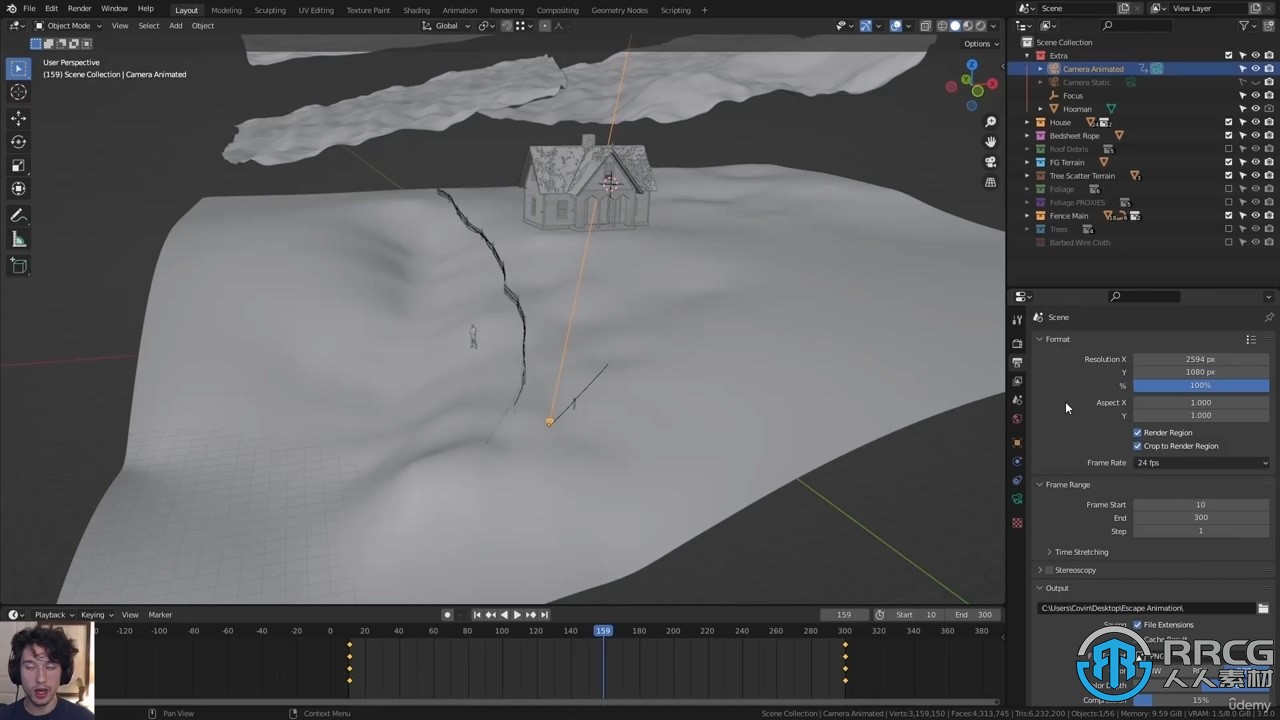Disable rendering of the Hooman object
The height and width of the screenshot is (720, 1280).
tap(1269, 109)
